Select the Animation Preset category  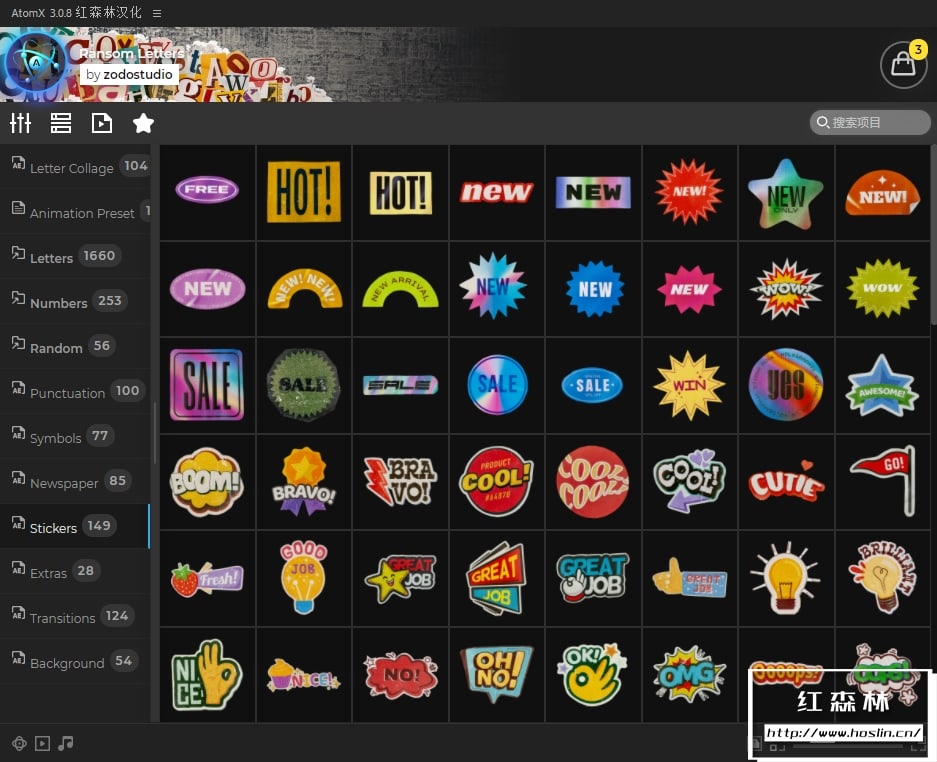[x=75, y=211]
